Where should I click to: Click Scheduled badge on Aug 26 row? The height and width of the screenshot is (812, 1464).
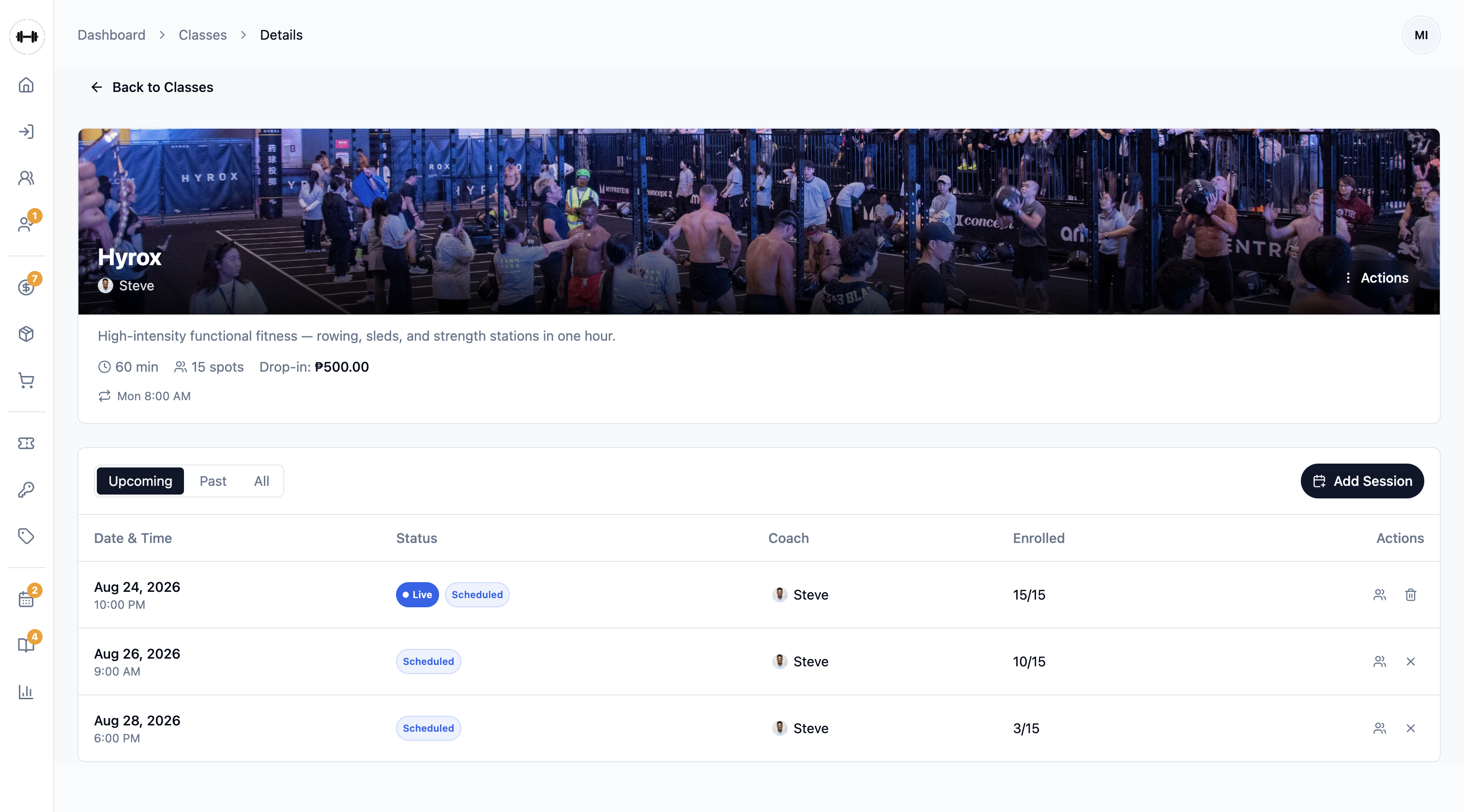428,662
